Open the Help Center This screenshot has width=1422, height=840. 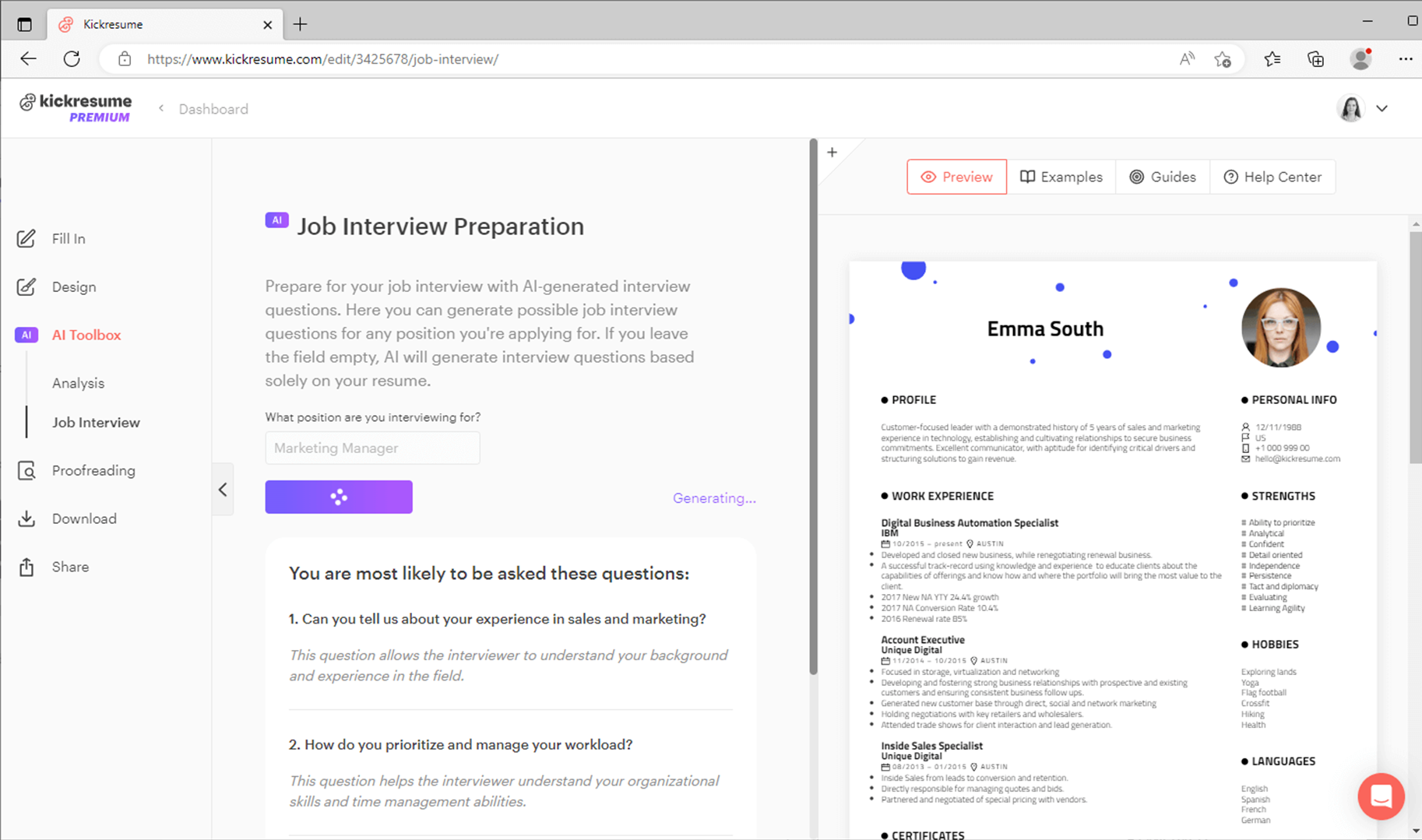pyautogui.click(x=1272, y=177)
